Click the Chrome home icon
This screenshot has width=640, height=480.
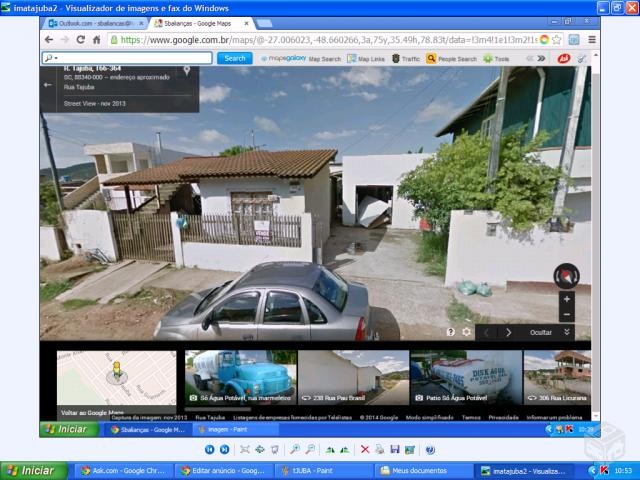pyautogui.click(x=96, y=40)
